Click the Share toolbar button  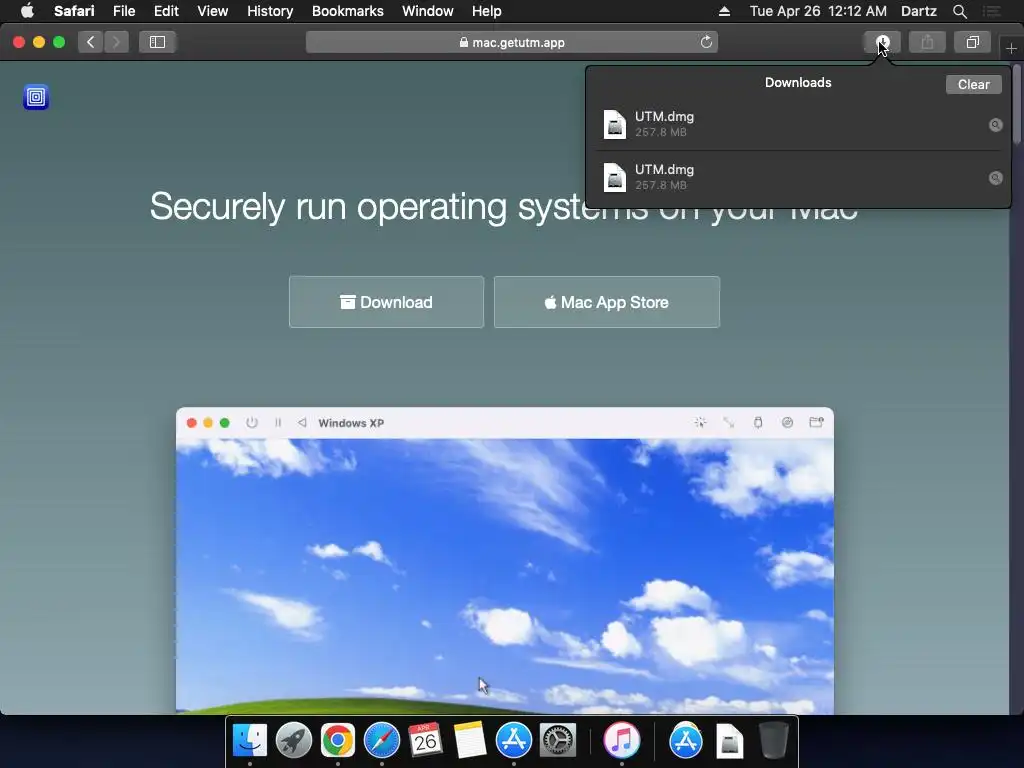click(x=927, y=42)
